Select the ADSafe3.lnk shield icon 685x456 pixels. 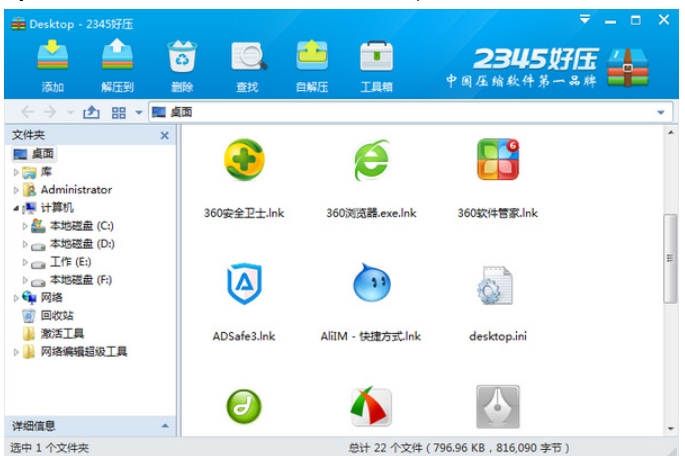point(244,283)
